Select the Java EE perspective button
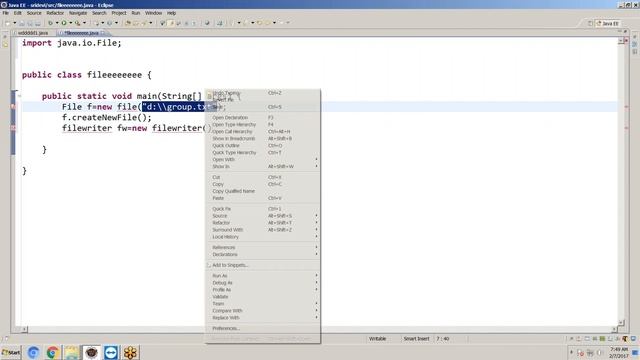The height and width of the screenshot is (360, 640). (608, 23)
